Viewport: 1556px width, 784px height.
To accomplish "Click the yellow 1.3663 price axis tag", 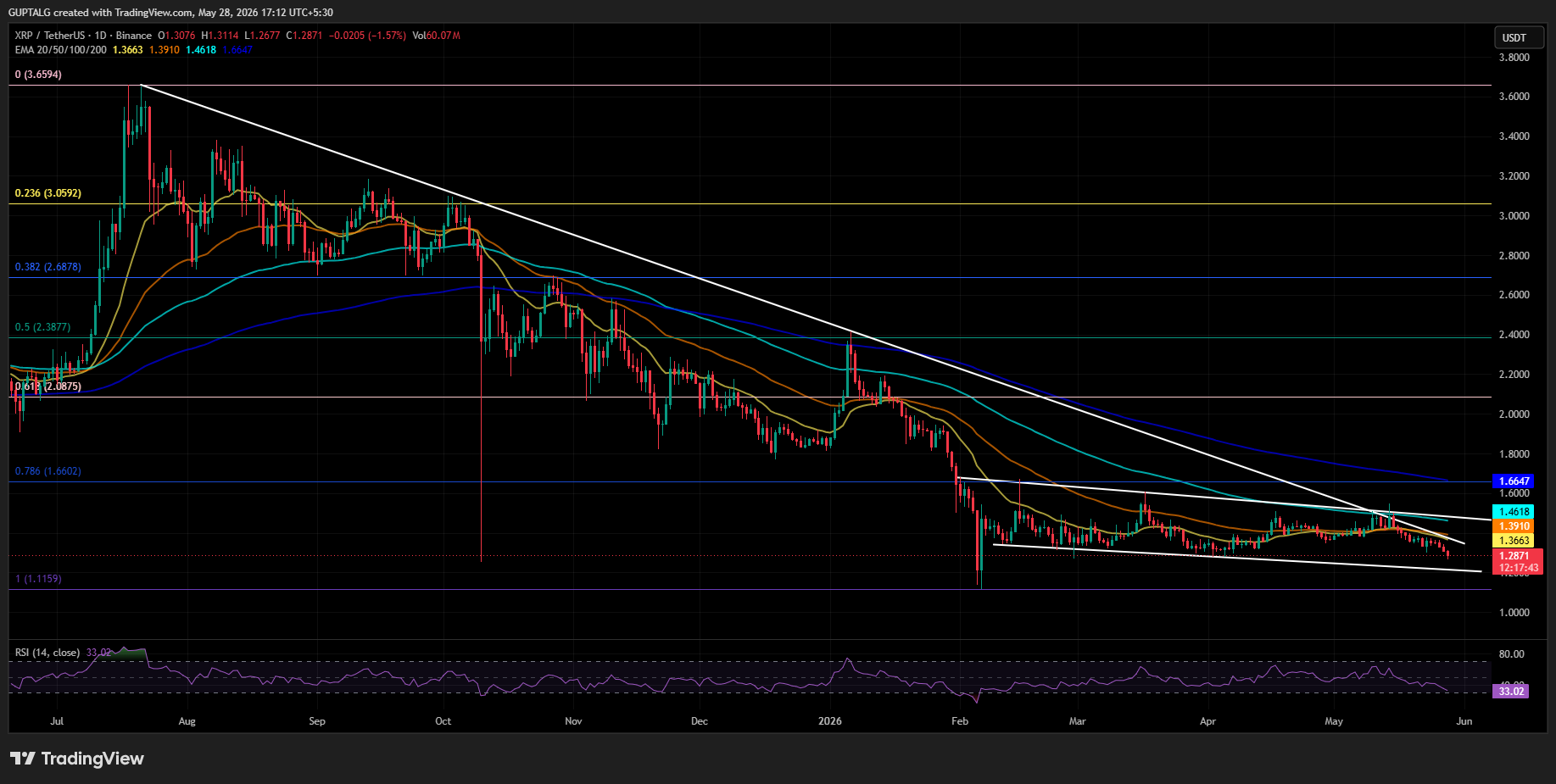I will pyautogui.click(x=1514, y=541).
